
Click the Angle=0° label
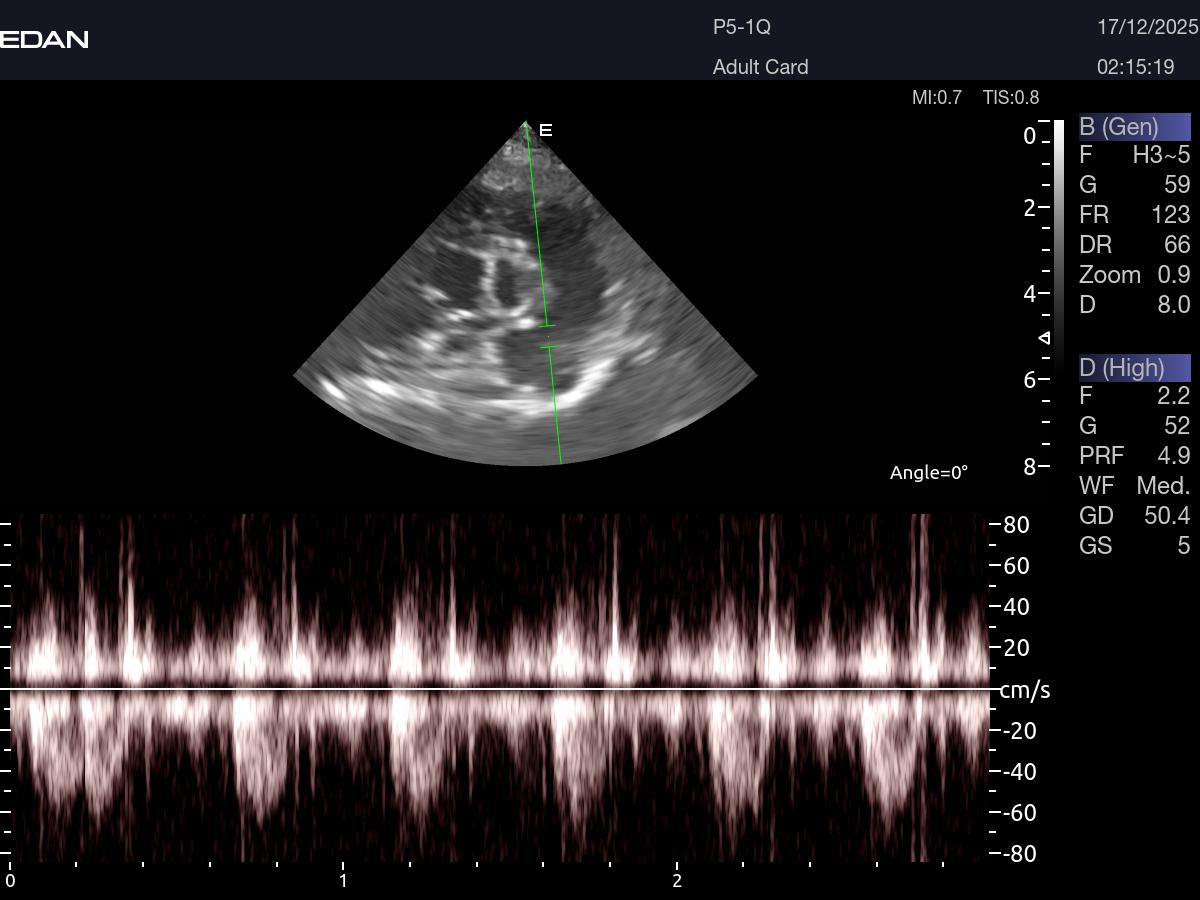(929, 473)
